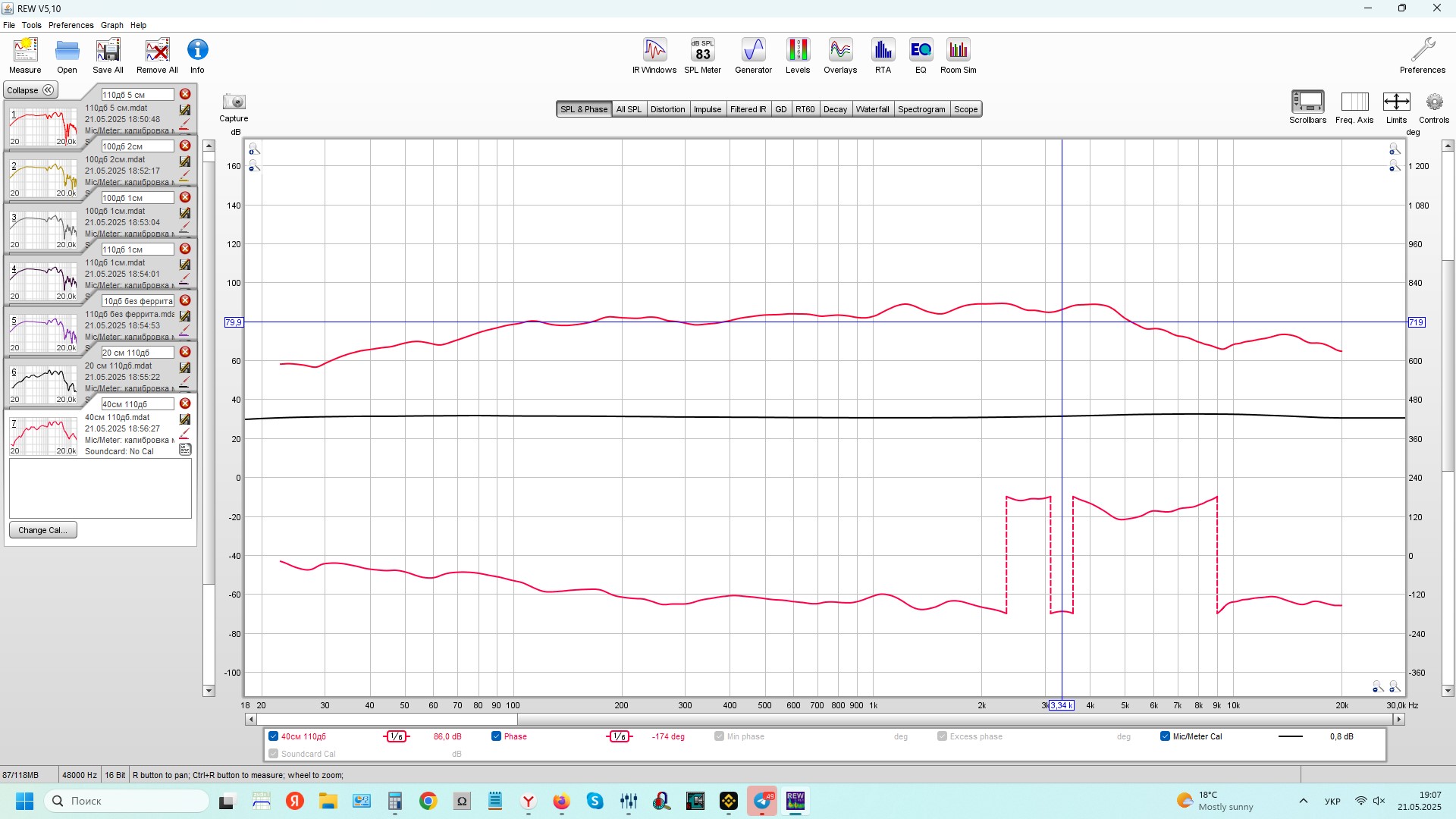Click the Capture camera icon
Screen dimensions: 1456x819
[234, 102]
